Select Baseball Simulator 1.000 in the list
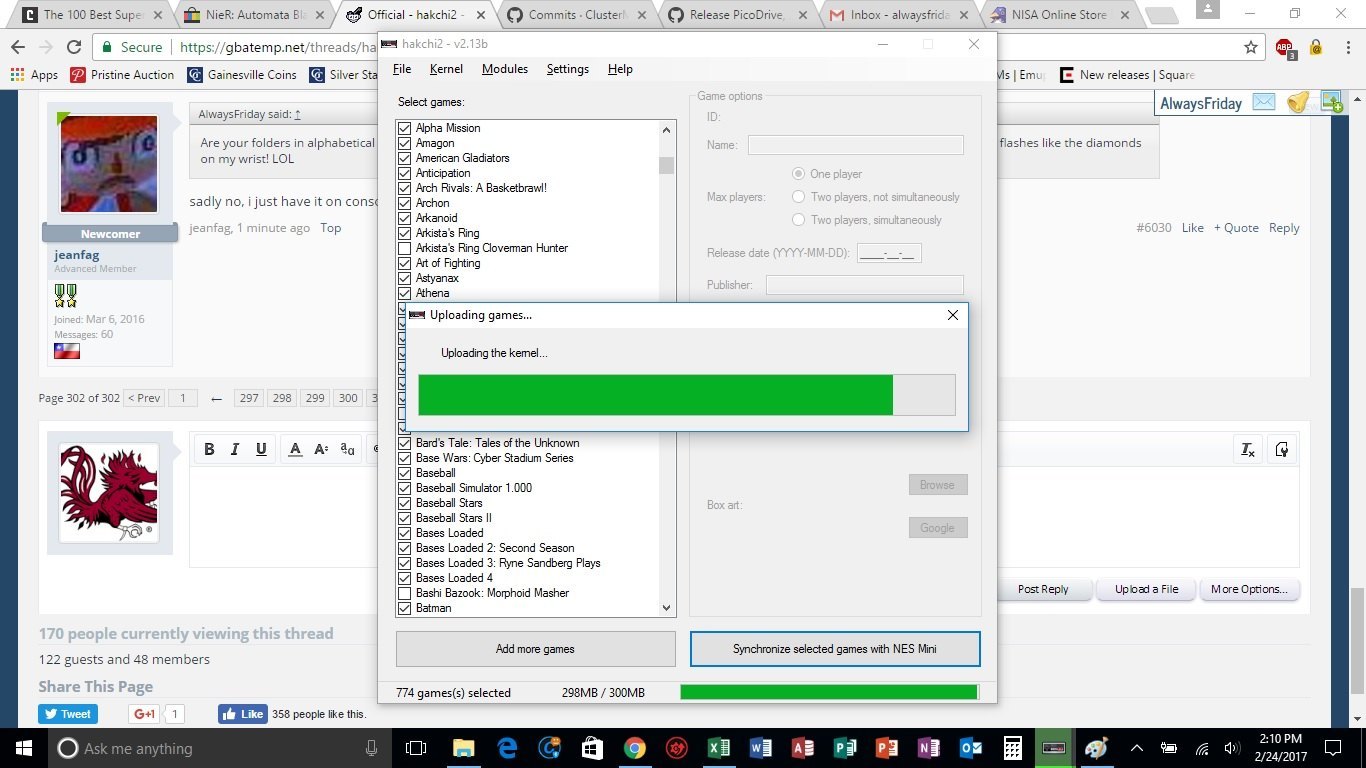The width and height of the screenshot is (1366, 768). click(474, 488)
